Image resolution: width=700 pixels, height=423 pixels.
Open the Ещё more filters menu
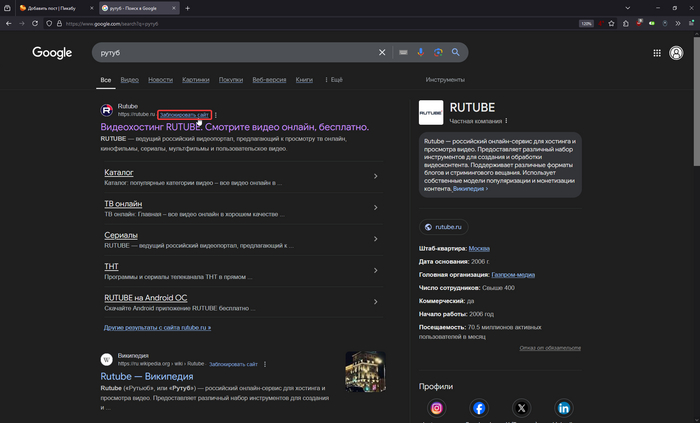pos(333,80)
